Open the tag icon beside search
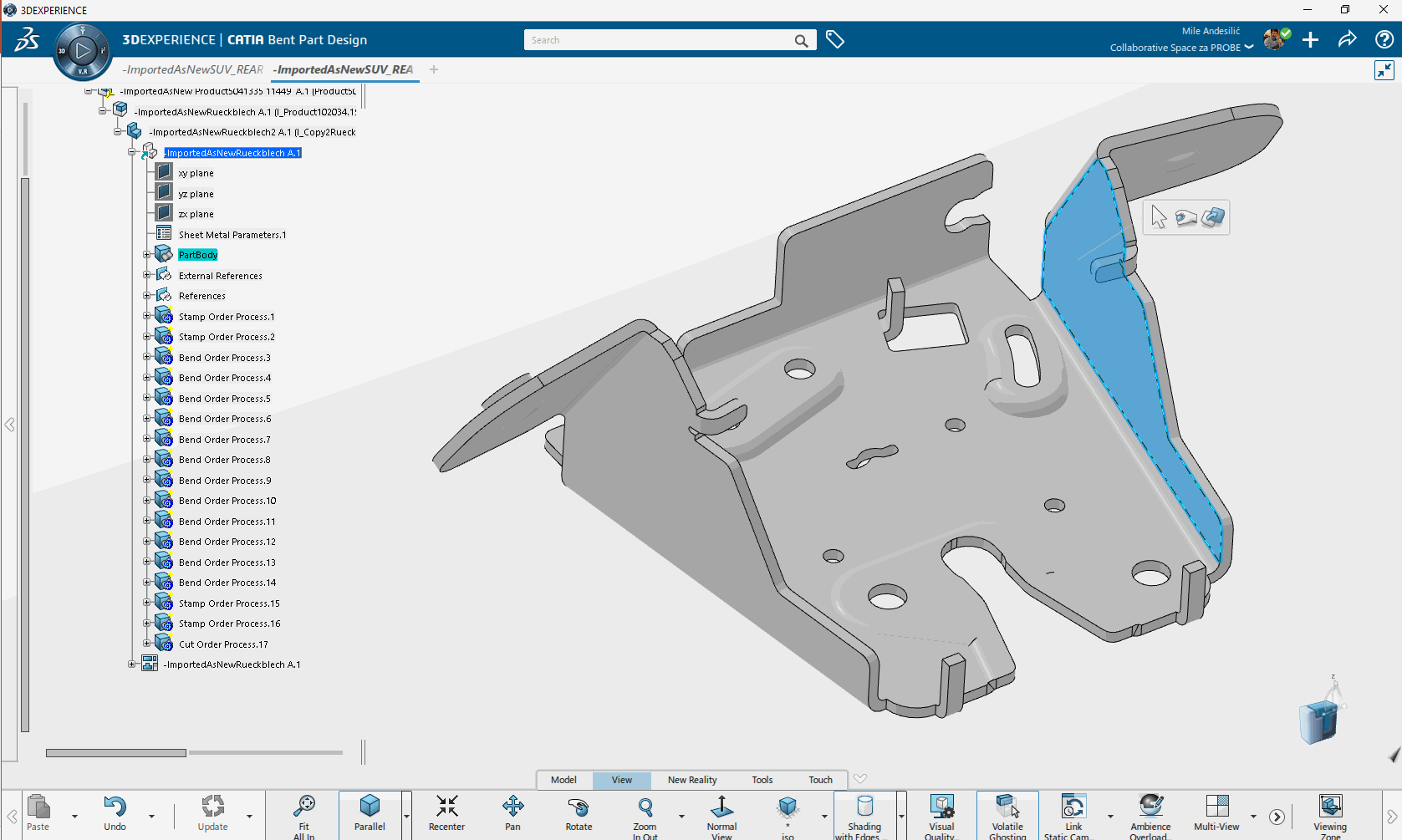Image resolution: width=1402 pixels, height=840 pixels. (x=834, y=39)
